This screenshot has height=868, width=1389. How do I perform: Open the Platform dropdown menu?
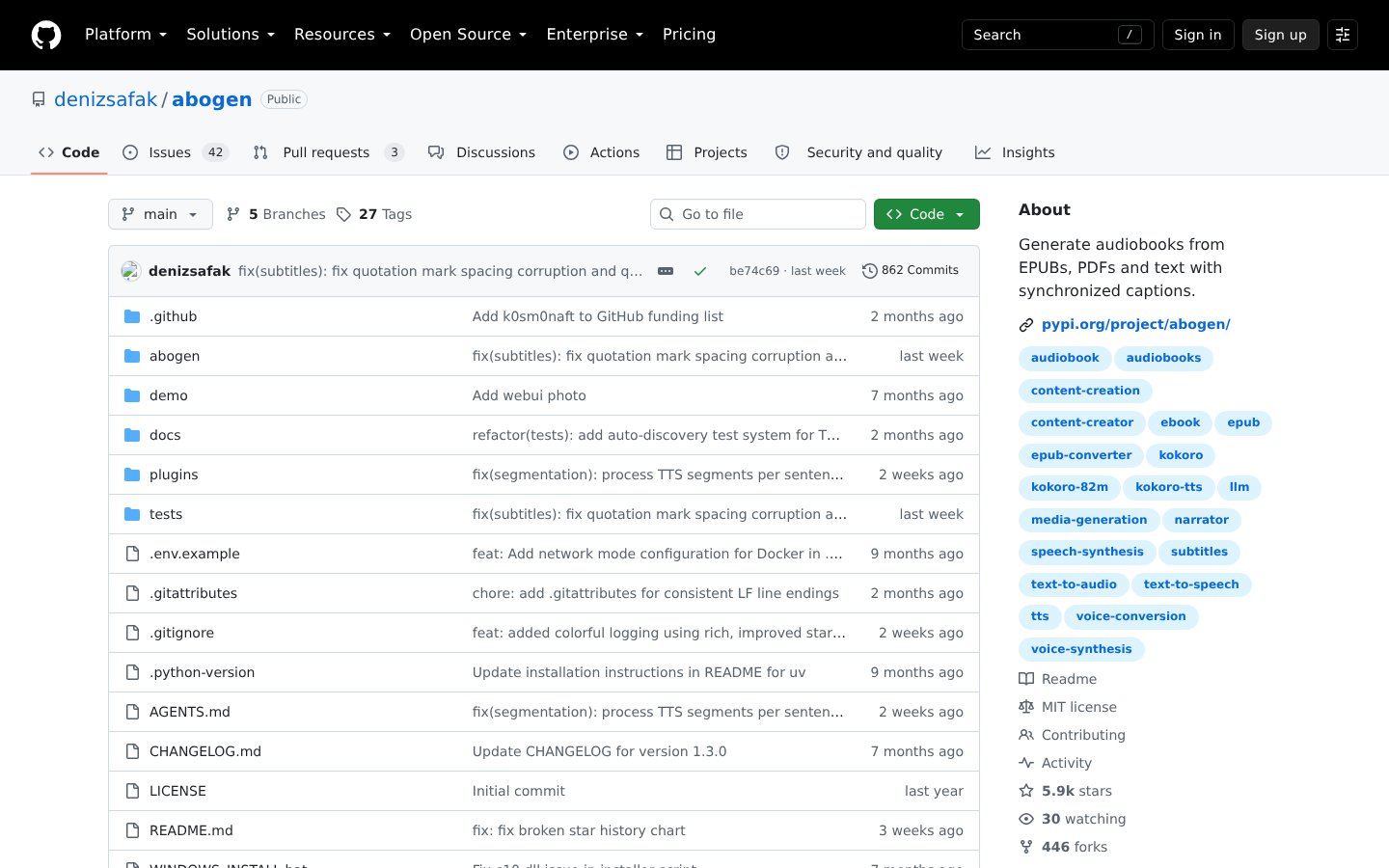point(125,35)
